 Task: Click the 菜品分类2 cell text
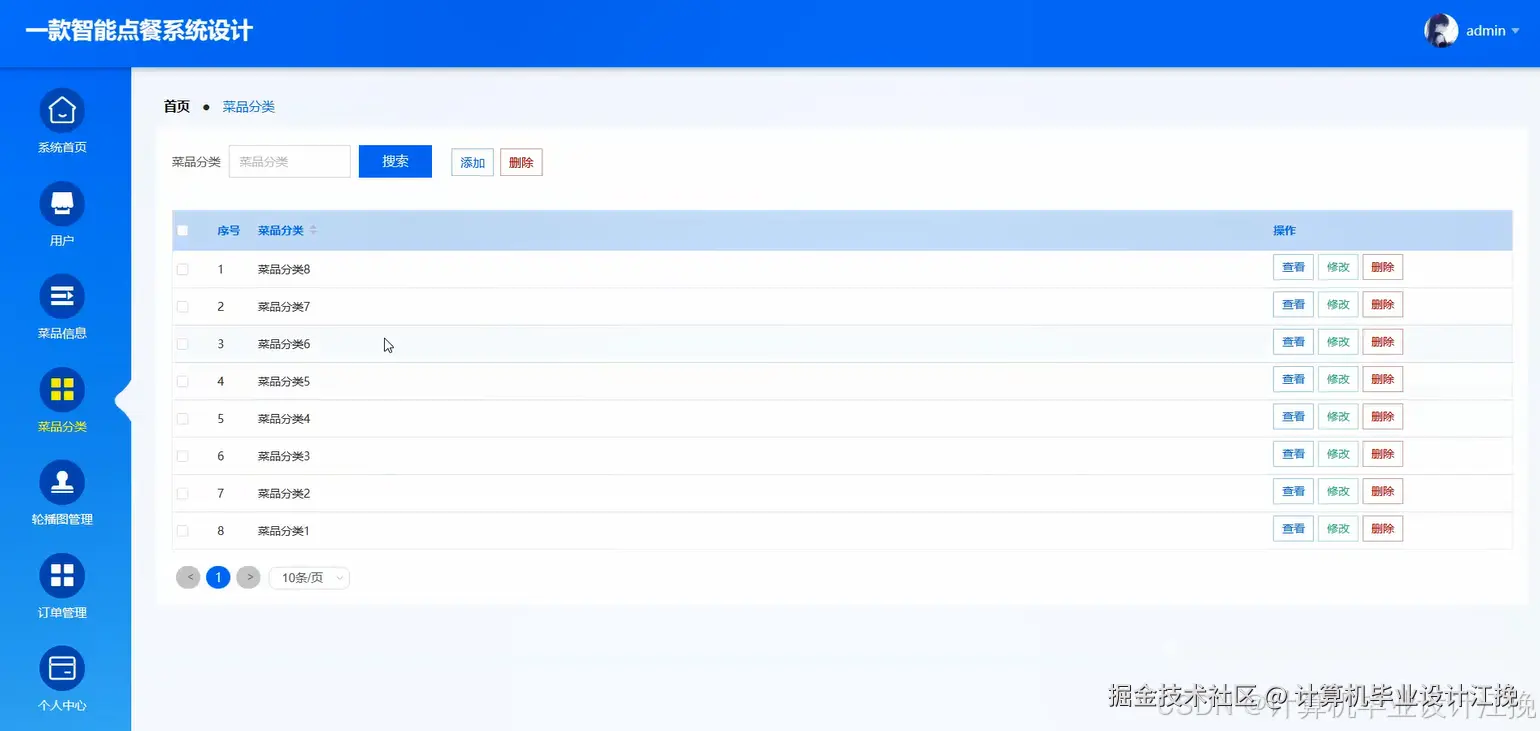284,493
